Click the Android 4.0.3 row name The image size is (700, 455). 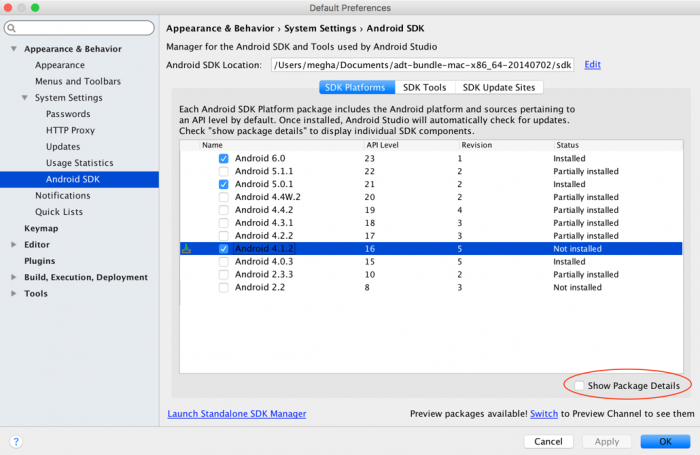(264, 262)
